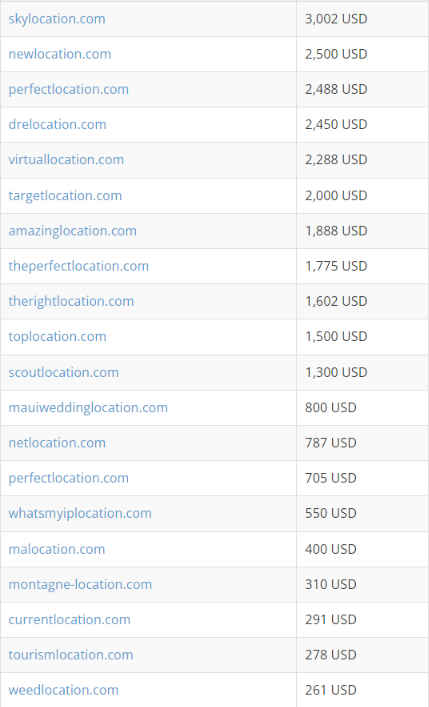The image size is (429, 707).
Task: Click the newlocation.com domain link
Action: click(60, 54)
